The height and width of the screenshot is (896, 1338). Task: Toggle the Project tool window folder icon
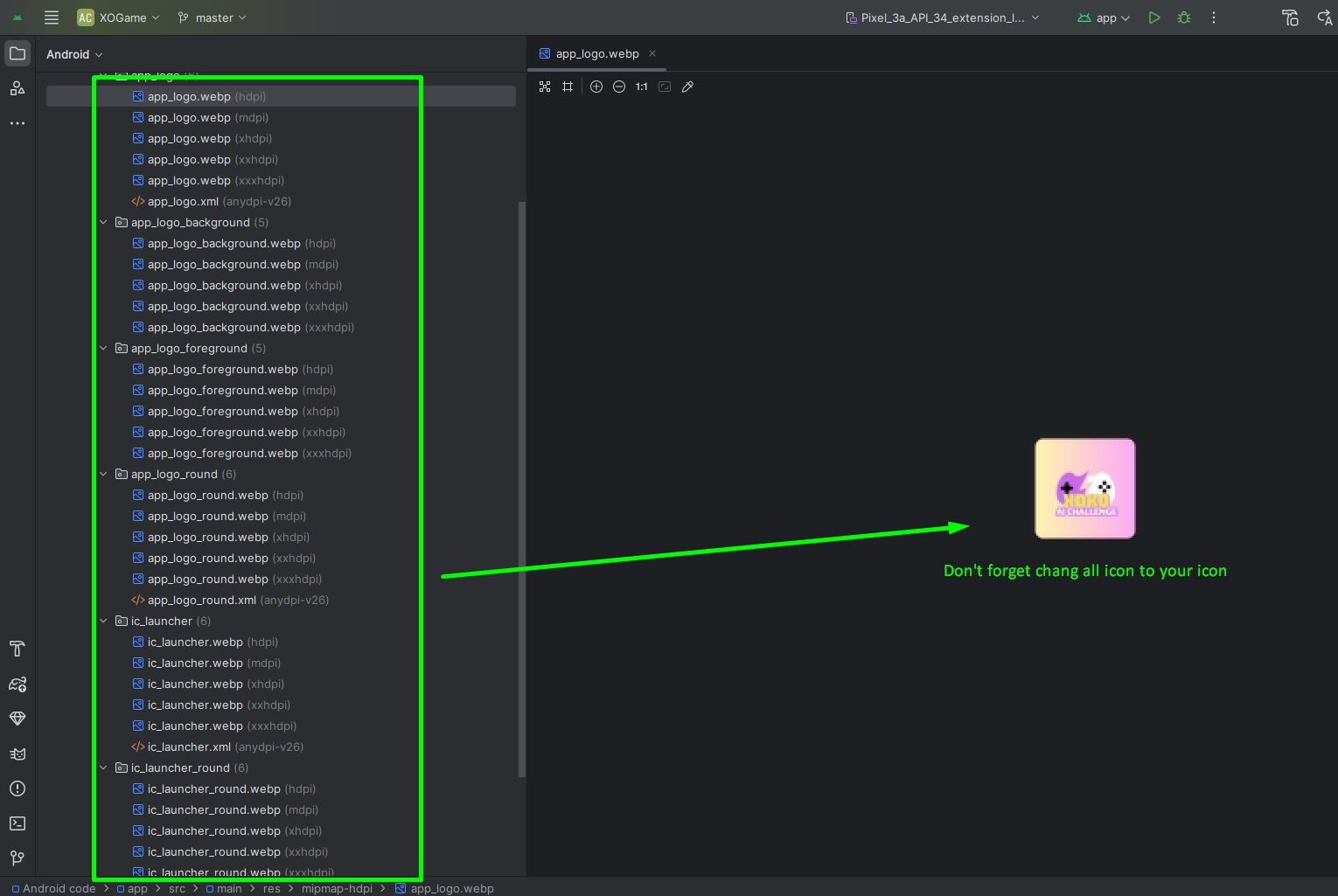17,53
